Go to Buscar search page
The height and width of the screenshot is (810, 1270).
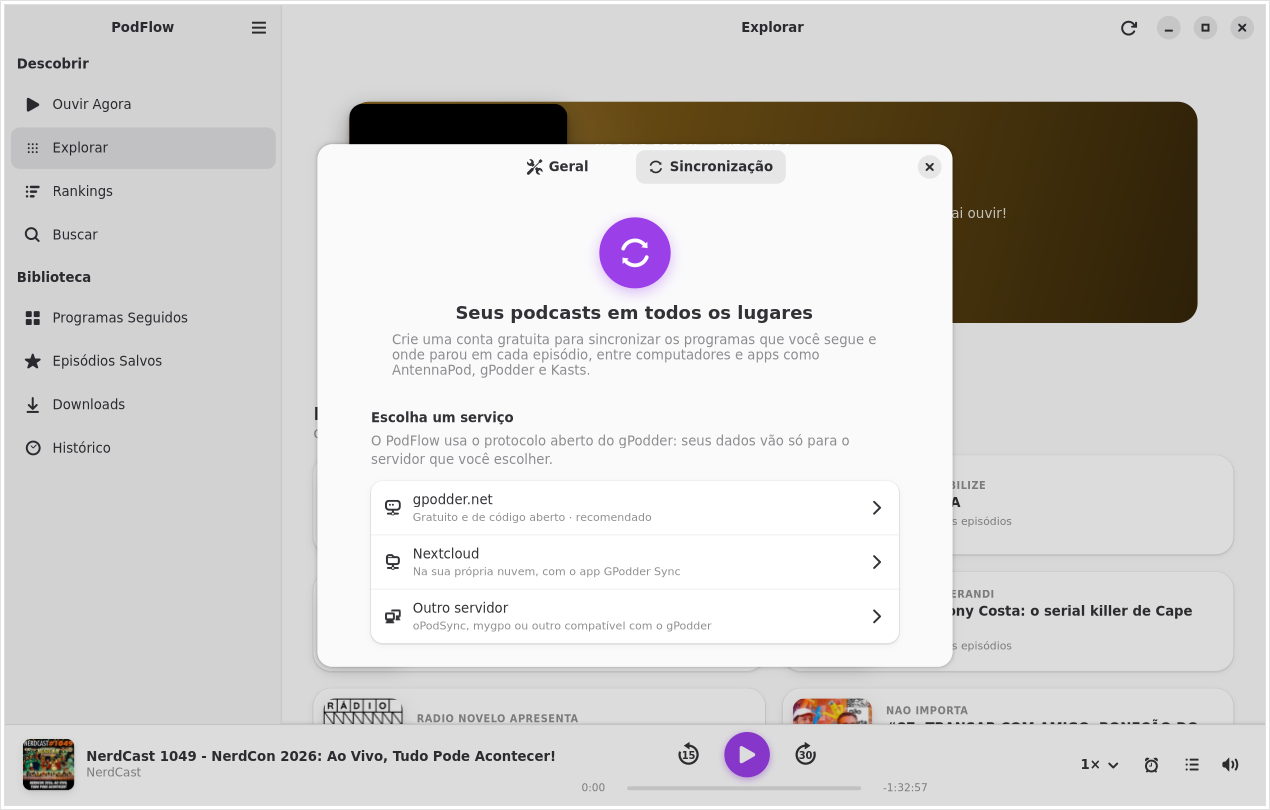(x=143, y=235)
